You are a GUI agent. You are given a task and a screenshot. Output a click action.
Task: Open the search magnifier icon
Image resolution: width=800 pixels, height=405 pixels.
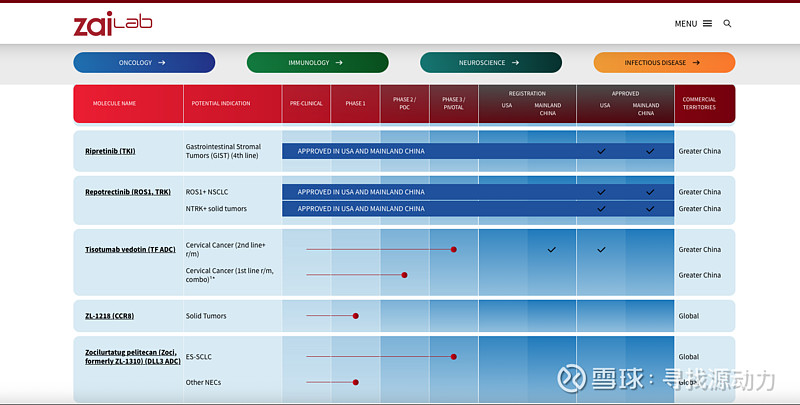727,23
